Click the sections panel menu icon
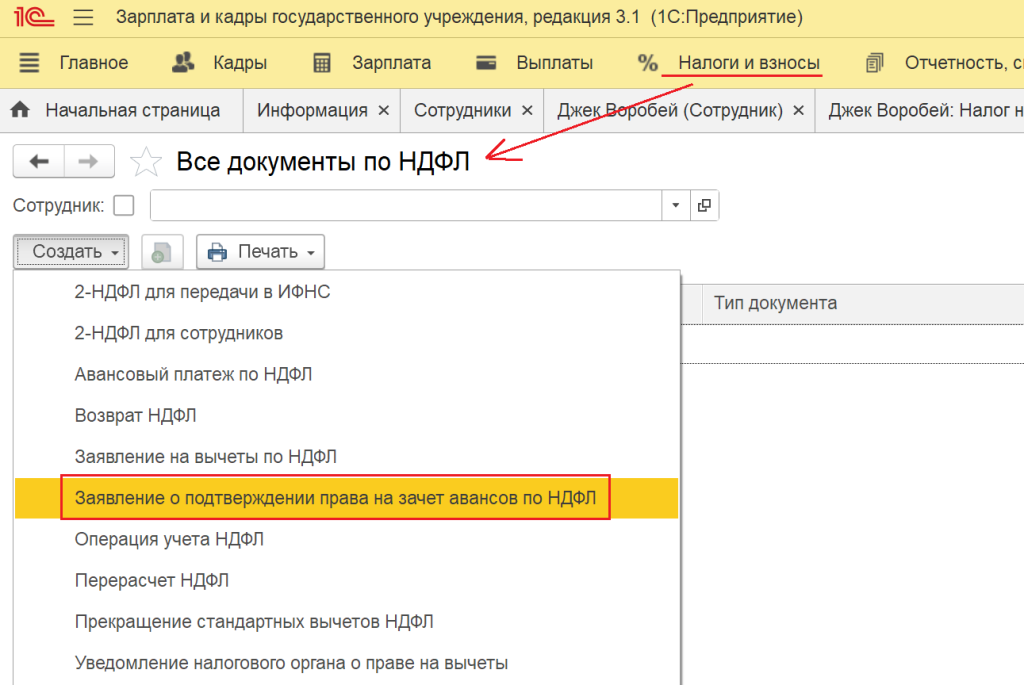This screenshot has height=685, width=1024. coord(29,63)
